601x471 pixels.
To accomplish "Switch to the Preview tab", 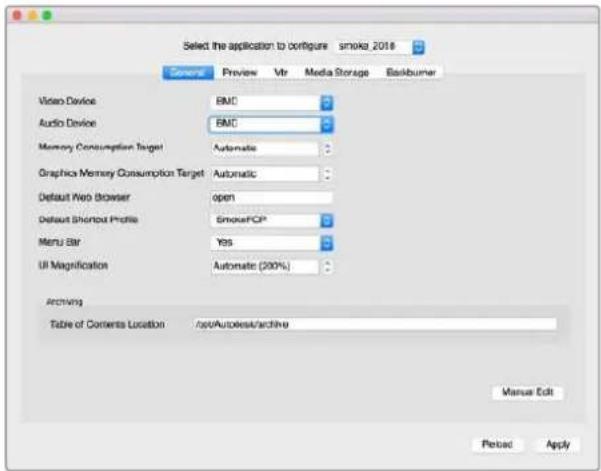I will (240, 72).
